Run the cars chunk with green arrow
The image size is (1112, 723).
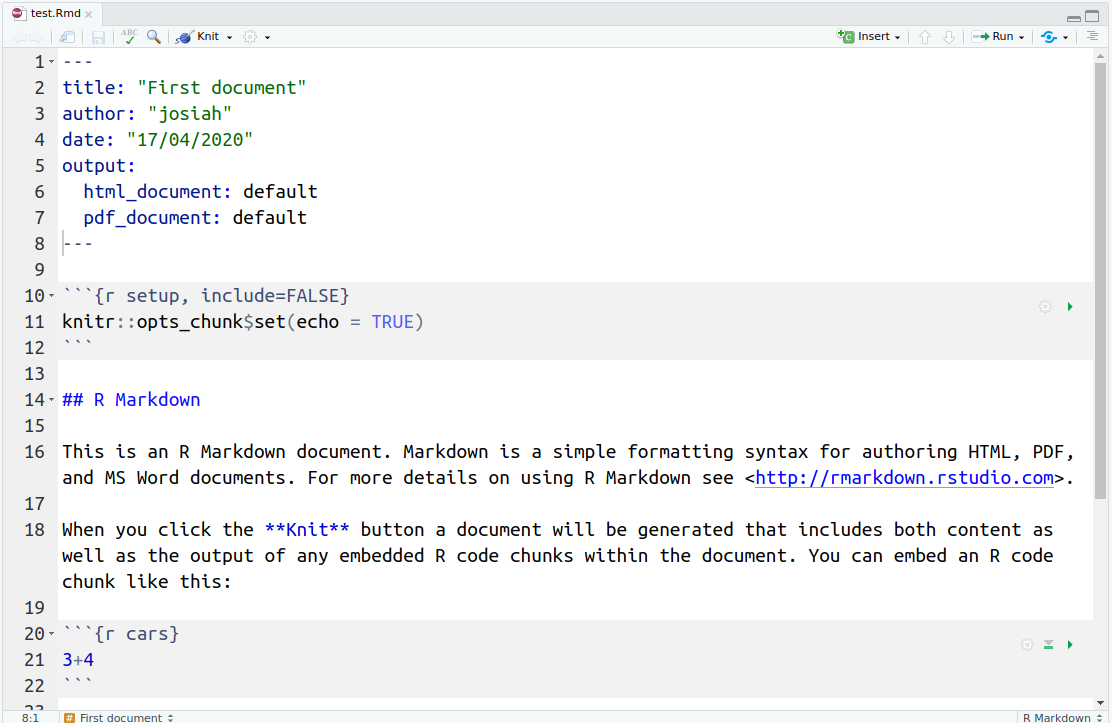(x=1070, y=645)
